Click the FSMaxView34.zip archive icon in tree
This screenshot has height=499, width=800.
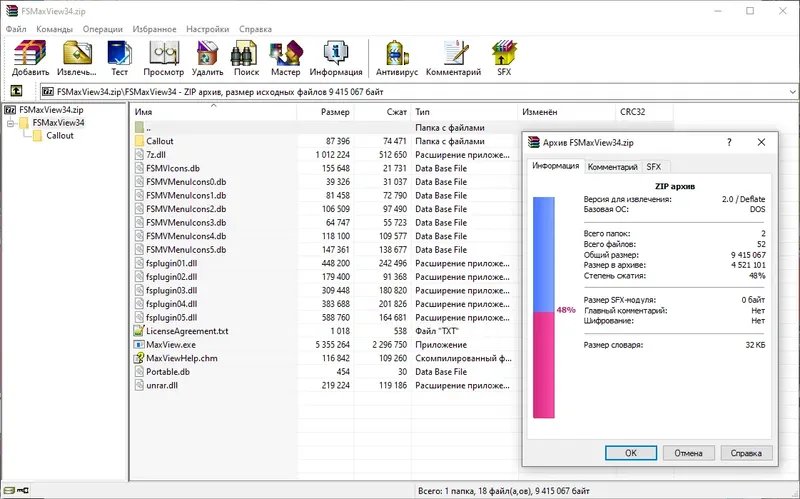[x=10, y=110]
